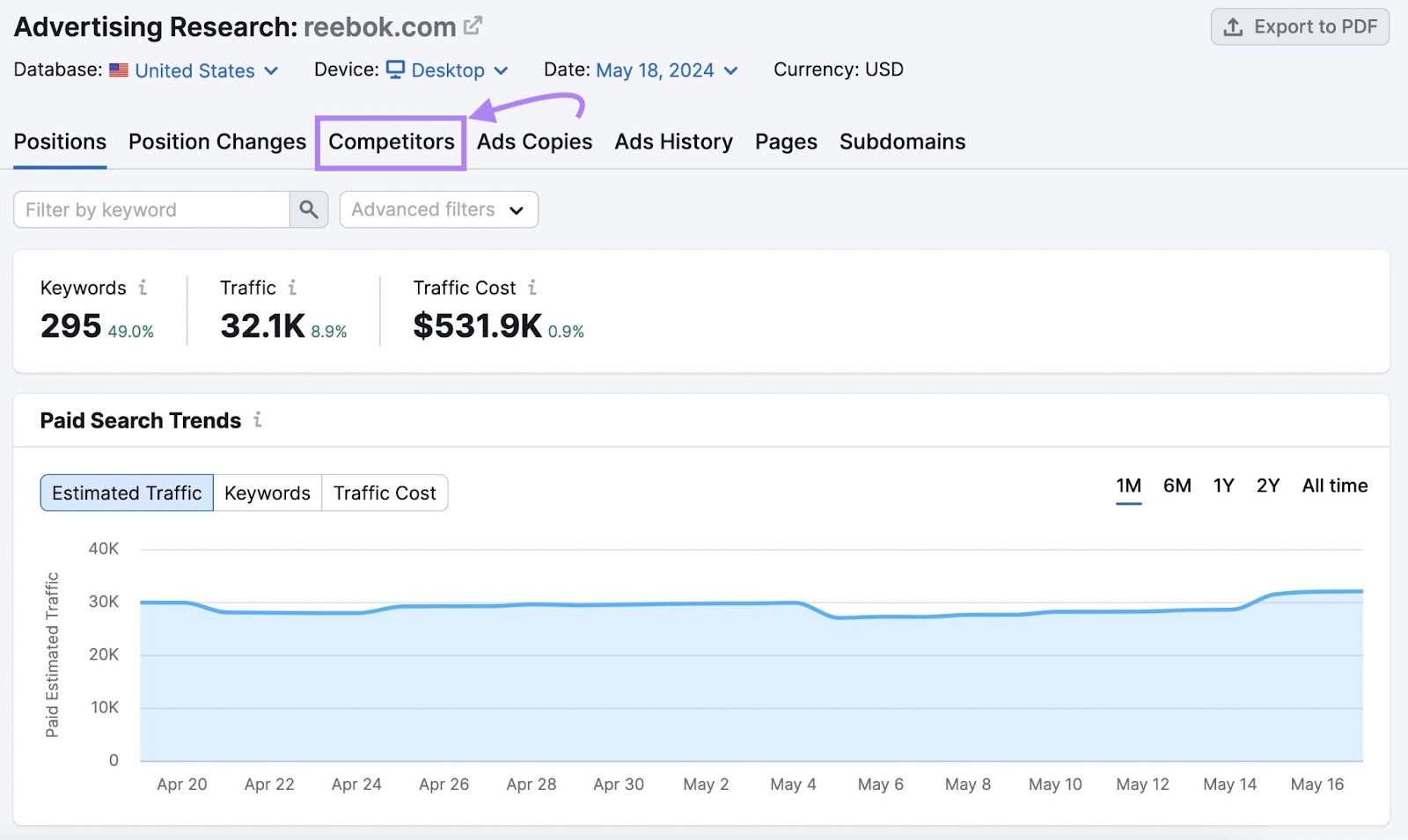Click the May 4 axis label
Screen dimensions: 1408x840
pos(793,785)
